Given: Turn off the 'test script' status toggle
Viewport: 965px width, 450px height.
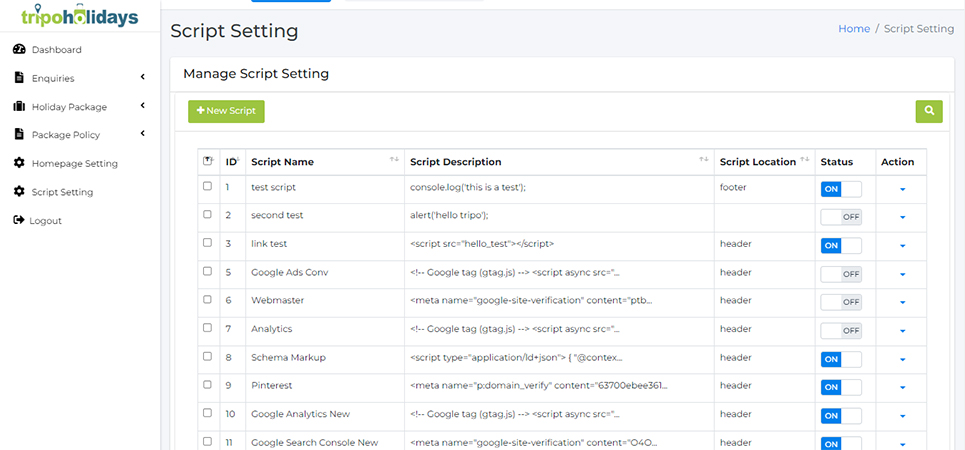Looking at the screenshot, I should 840,189.
